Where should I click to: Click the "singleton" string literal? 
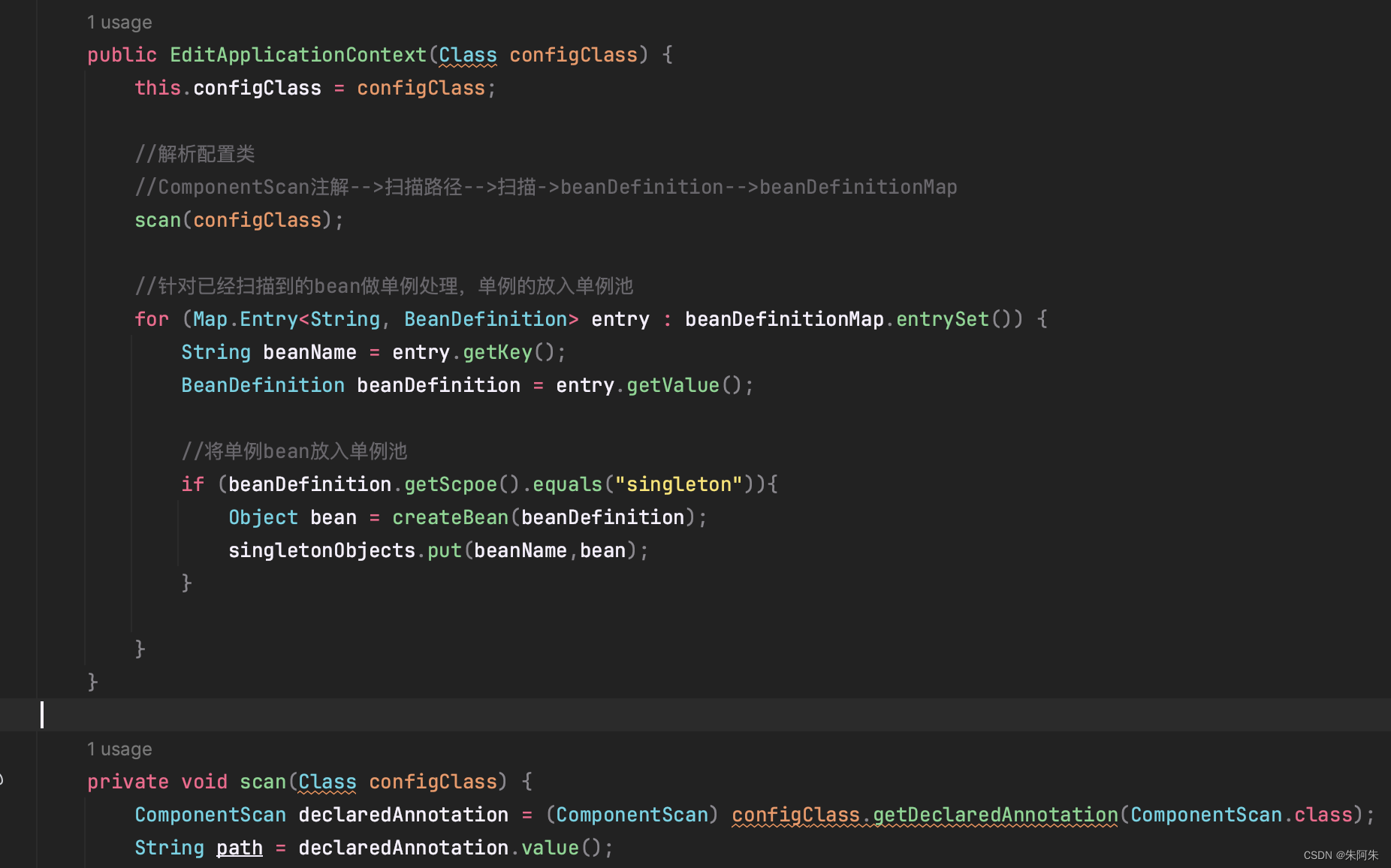coord(679,484)
